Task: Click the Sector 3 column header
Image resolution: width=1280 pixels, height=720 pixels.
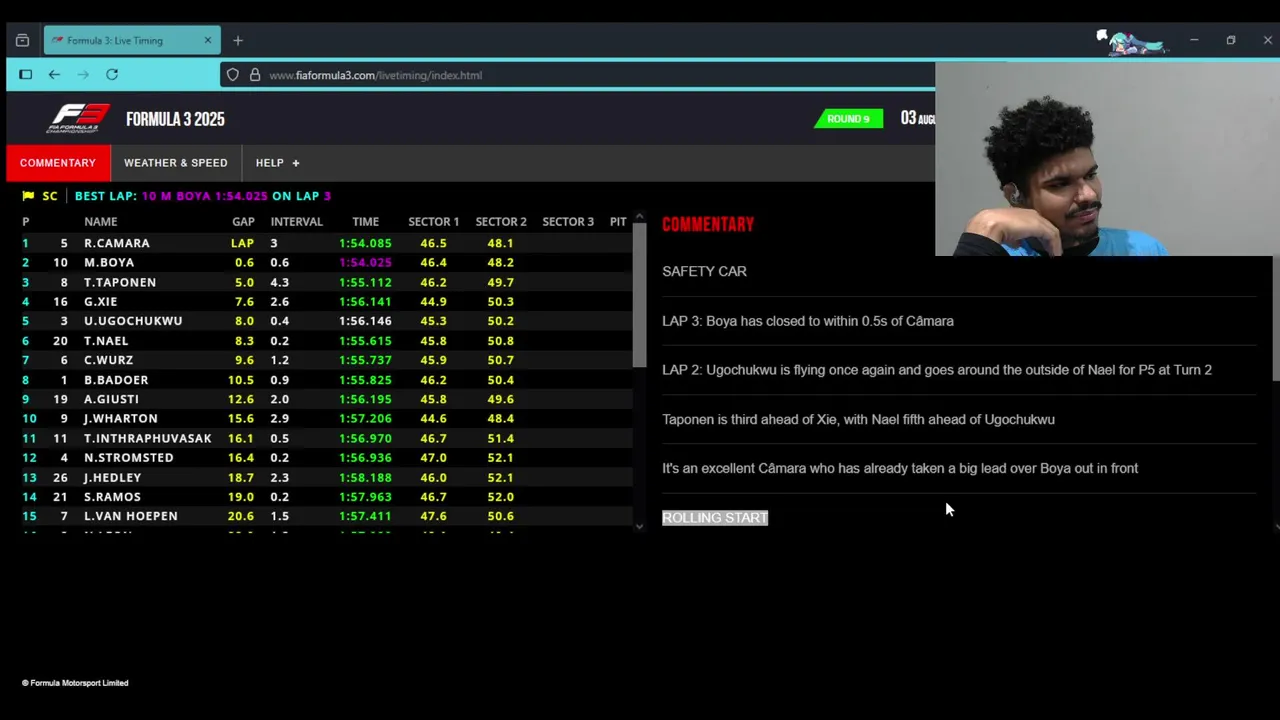Action: click(x=568, y=222)
